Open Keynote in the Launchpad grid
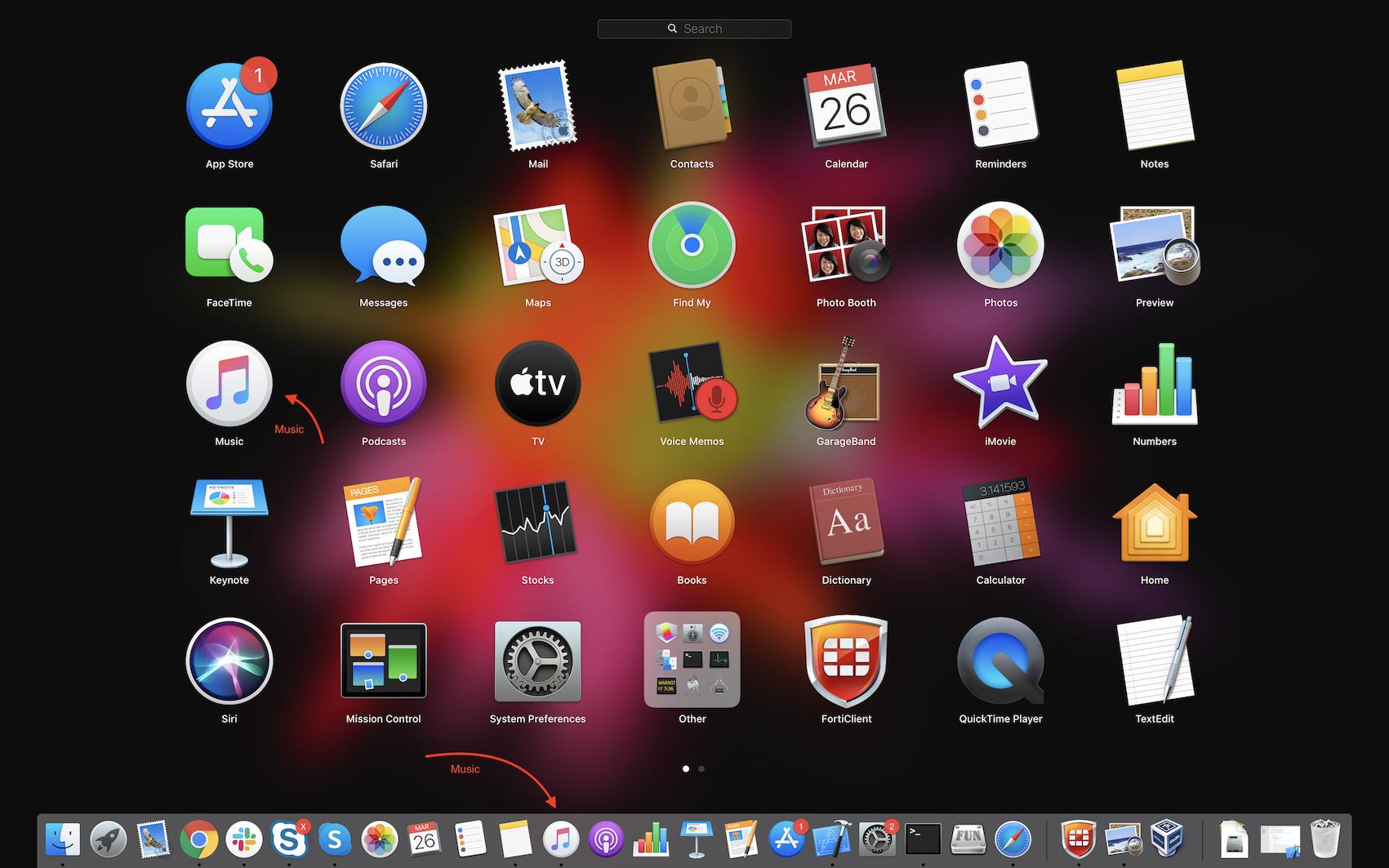 point(229,523)
